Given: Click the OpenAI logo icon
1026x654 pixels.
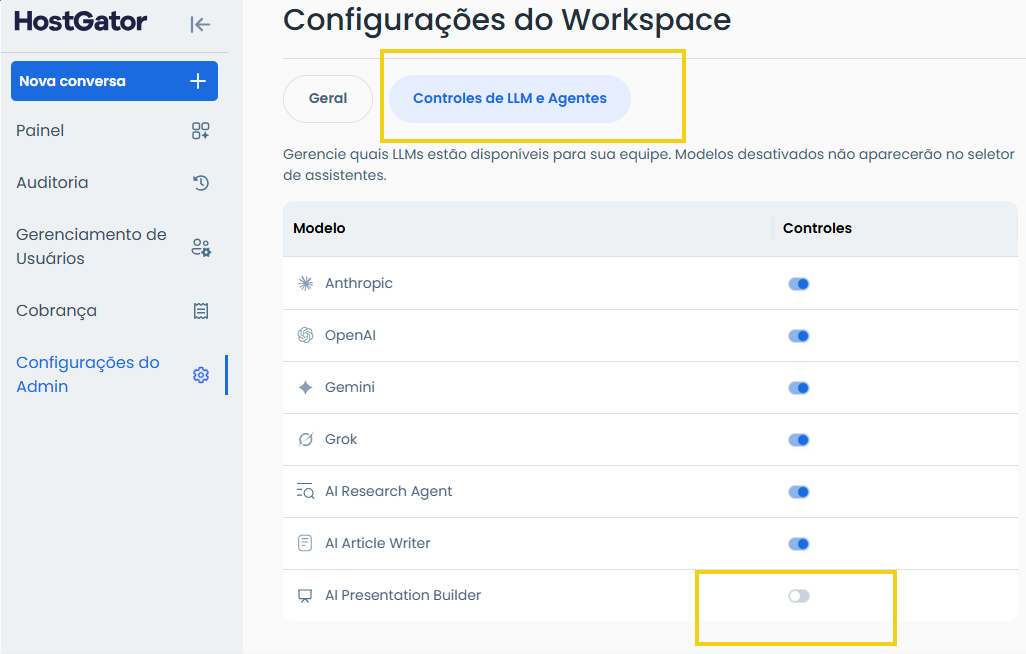Looking at the screenshot, I should [305, 335].
